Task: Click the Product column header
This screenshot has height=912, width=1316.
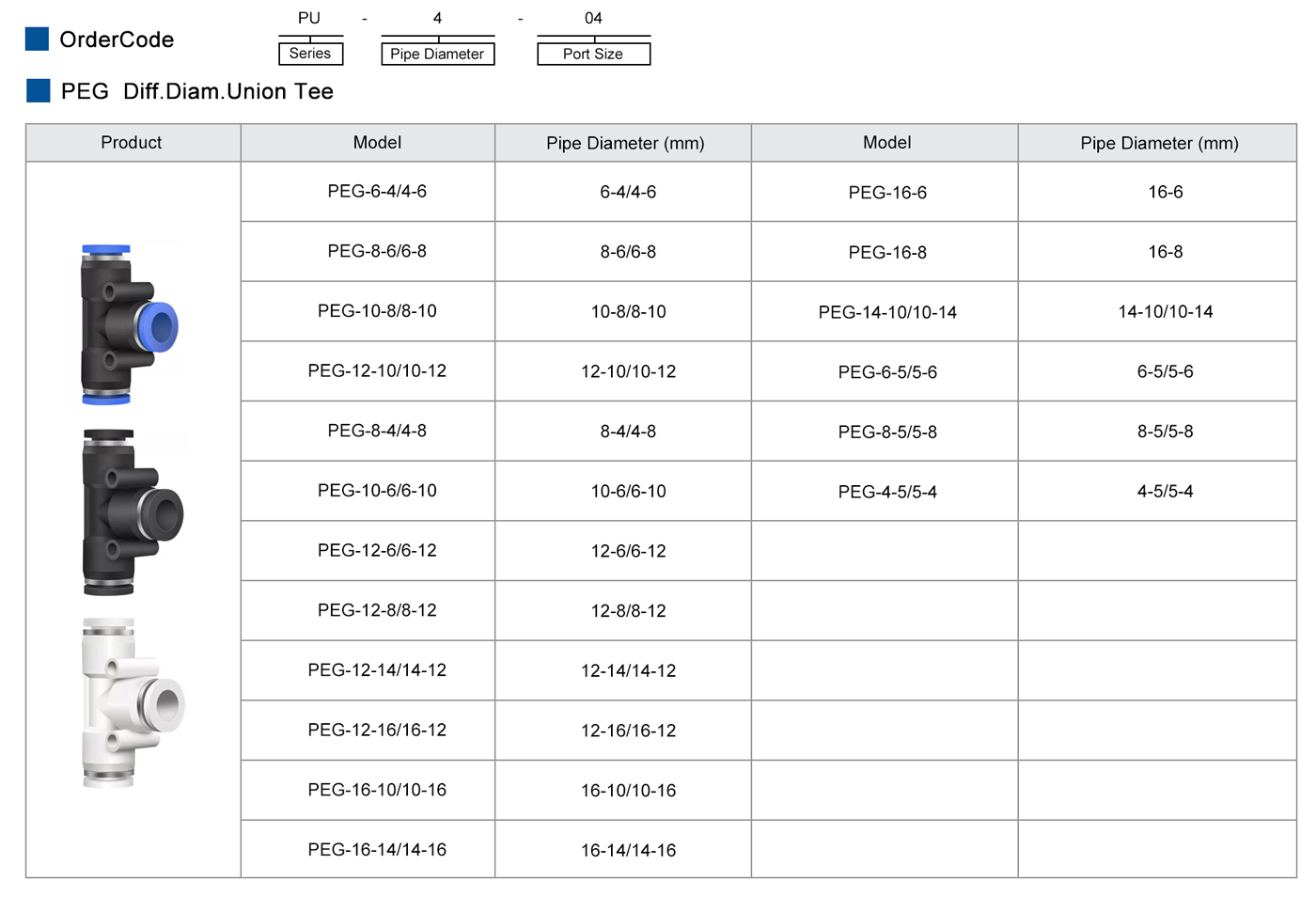Action: [132, 143]
